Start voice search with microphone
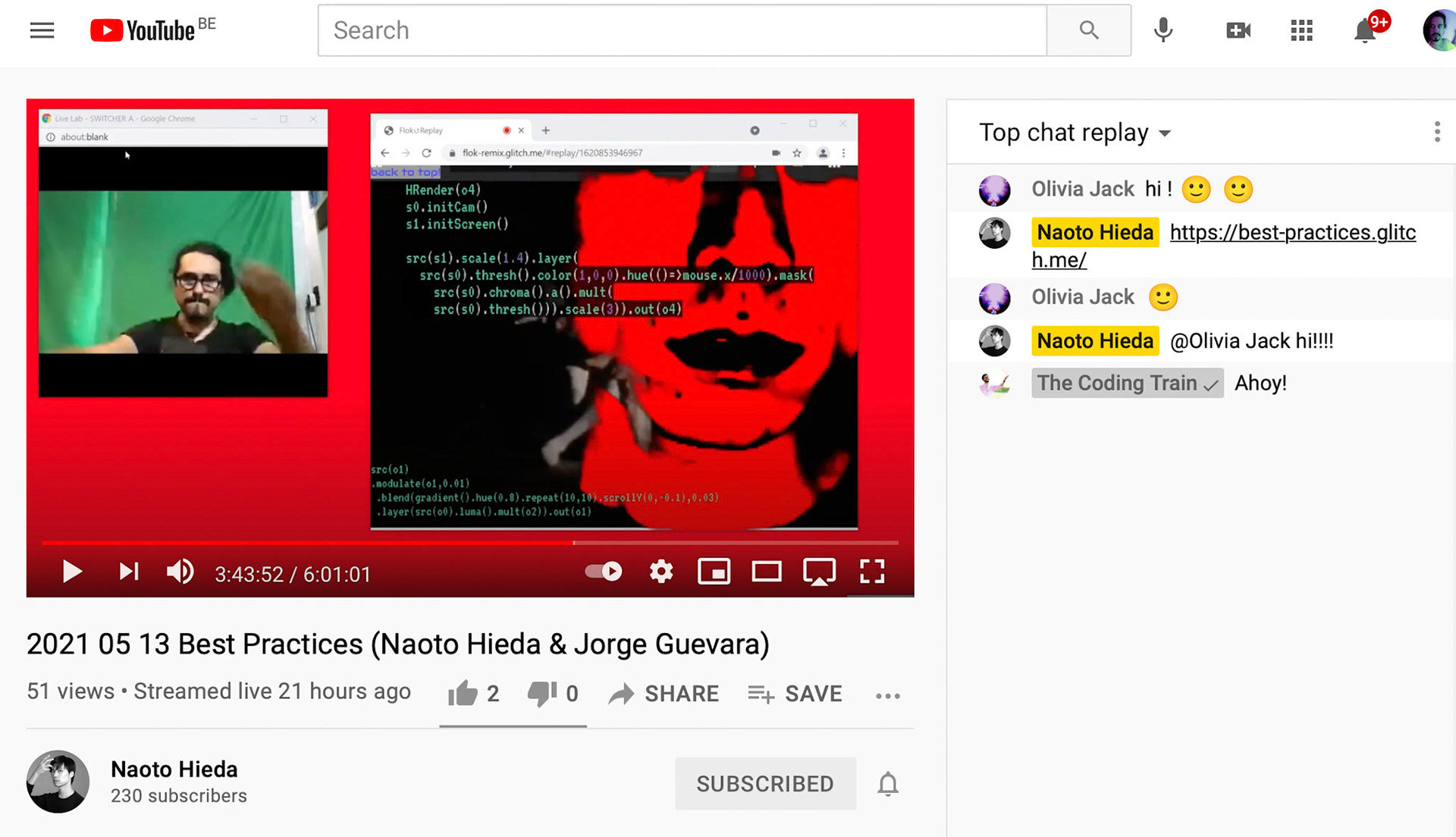This screenshot has width=1456, height=837. [1163, 30]
